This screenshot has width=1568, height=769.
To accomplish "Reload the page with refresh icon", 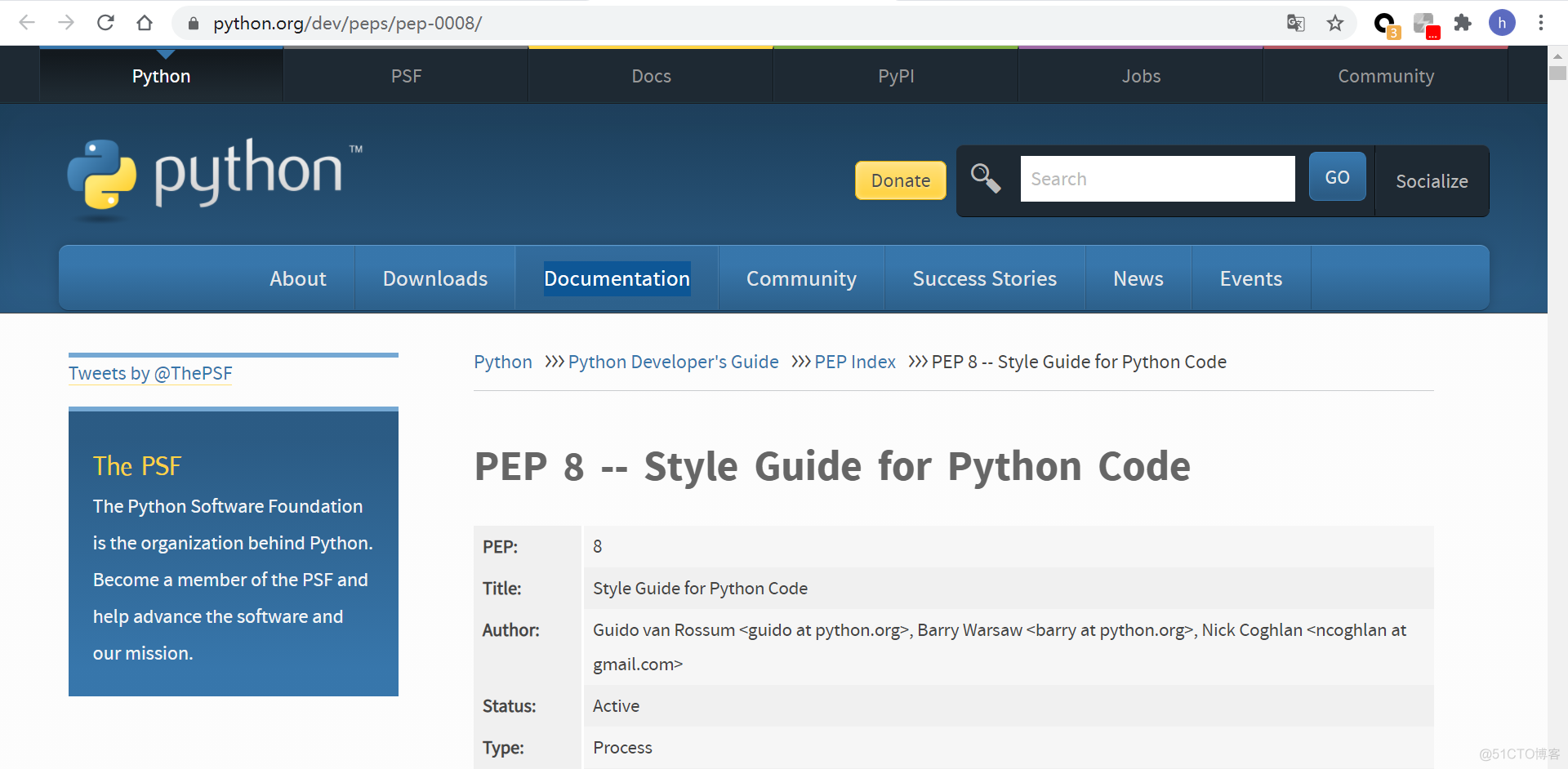I will tap(105, 23).
